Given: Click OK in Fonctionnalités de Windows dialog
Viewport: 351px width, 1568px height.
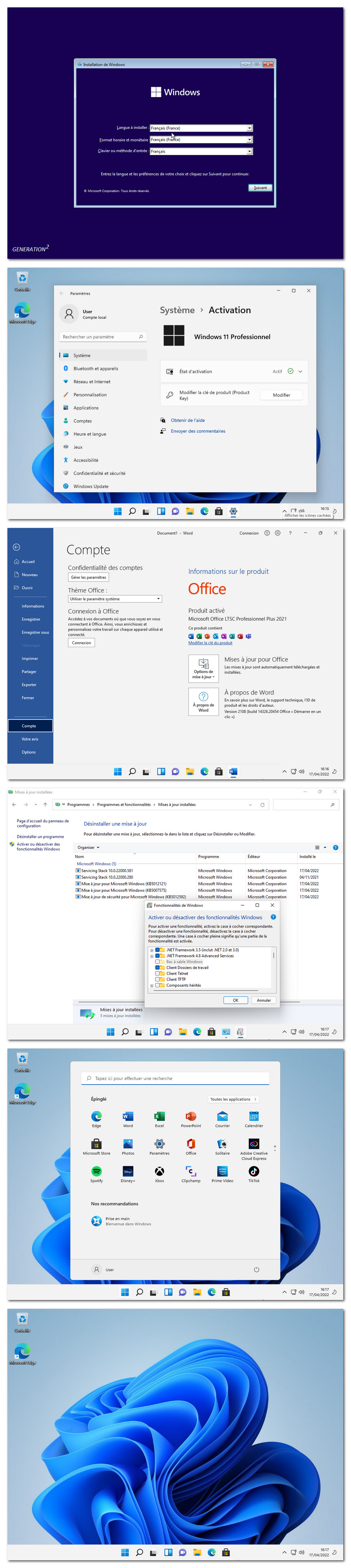Looking at the screenshot, I should [x=235, y=1000].
